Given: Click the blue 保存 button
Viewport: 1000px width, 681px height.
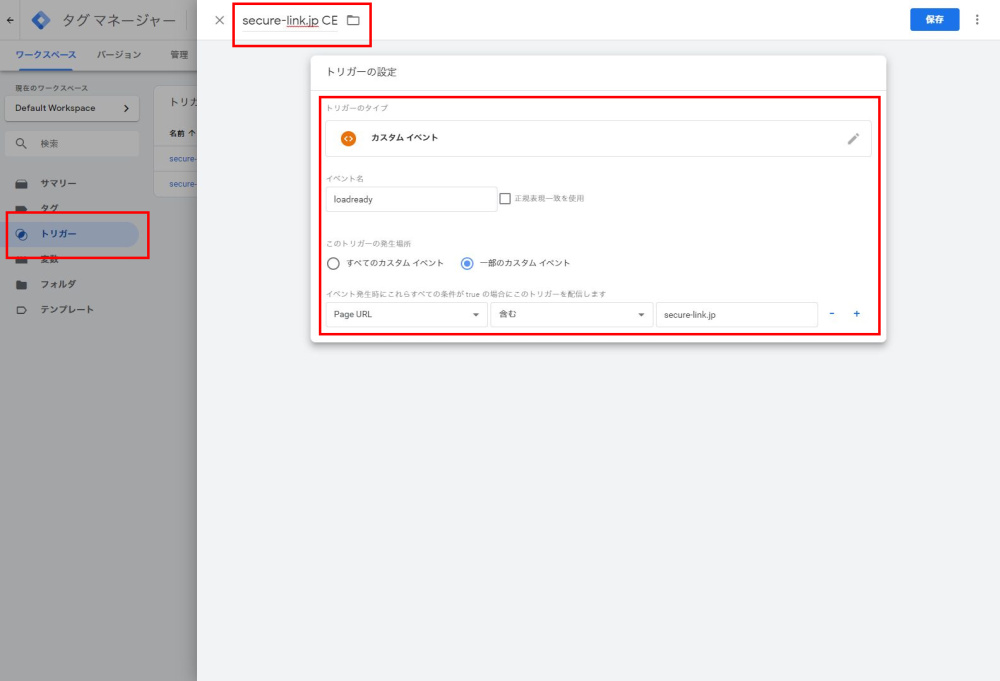Looking at the screenshot, I should (934, 20).
